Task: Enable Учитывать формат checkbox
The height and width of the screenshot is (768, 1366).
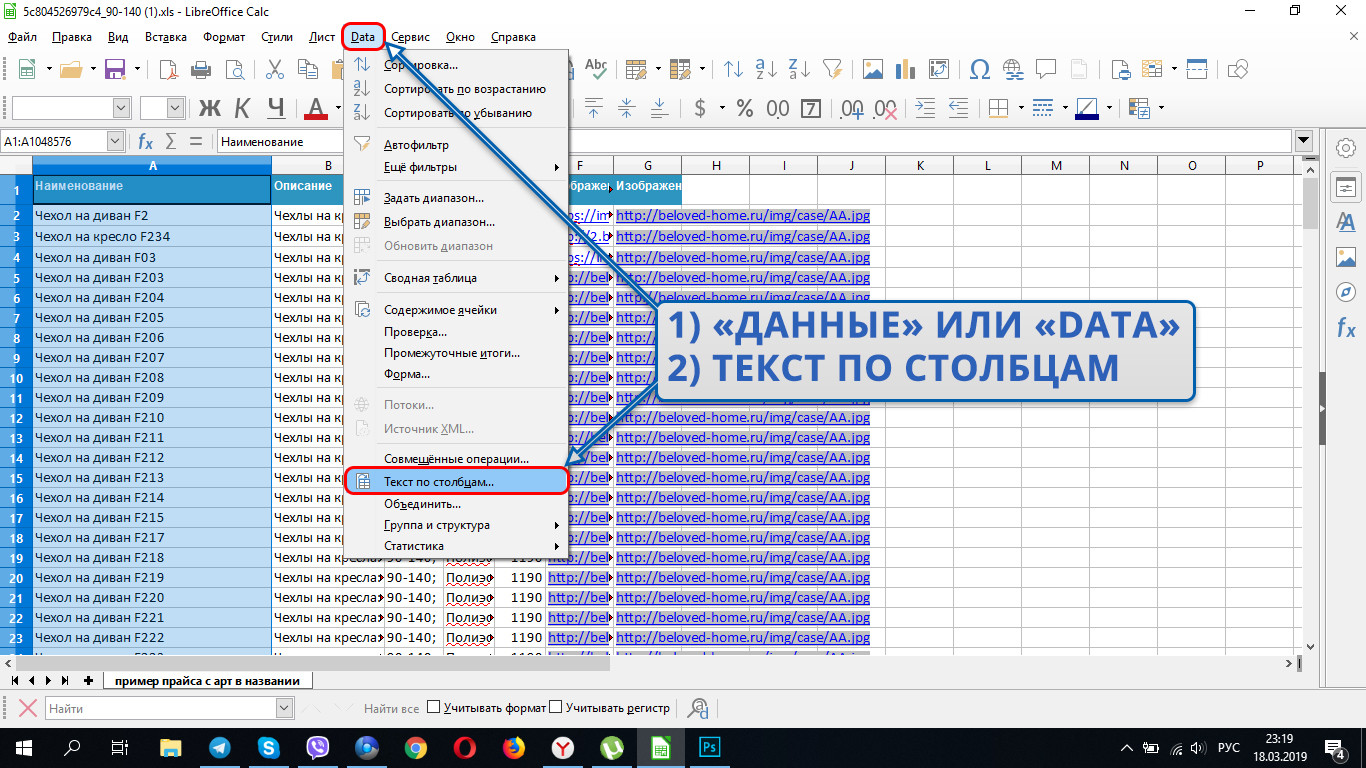Action: [434, 707]
